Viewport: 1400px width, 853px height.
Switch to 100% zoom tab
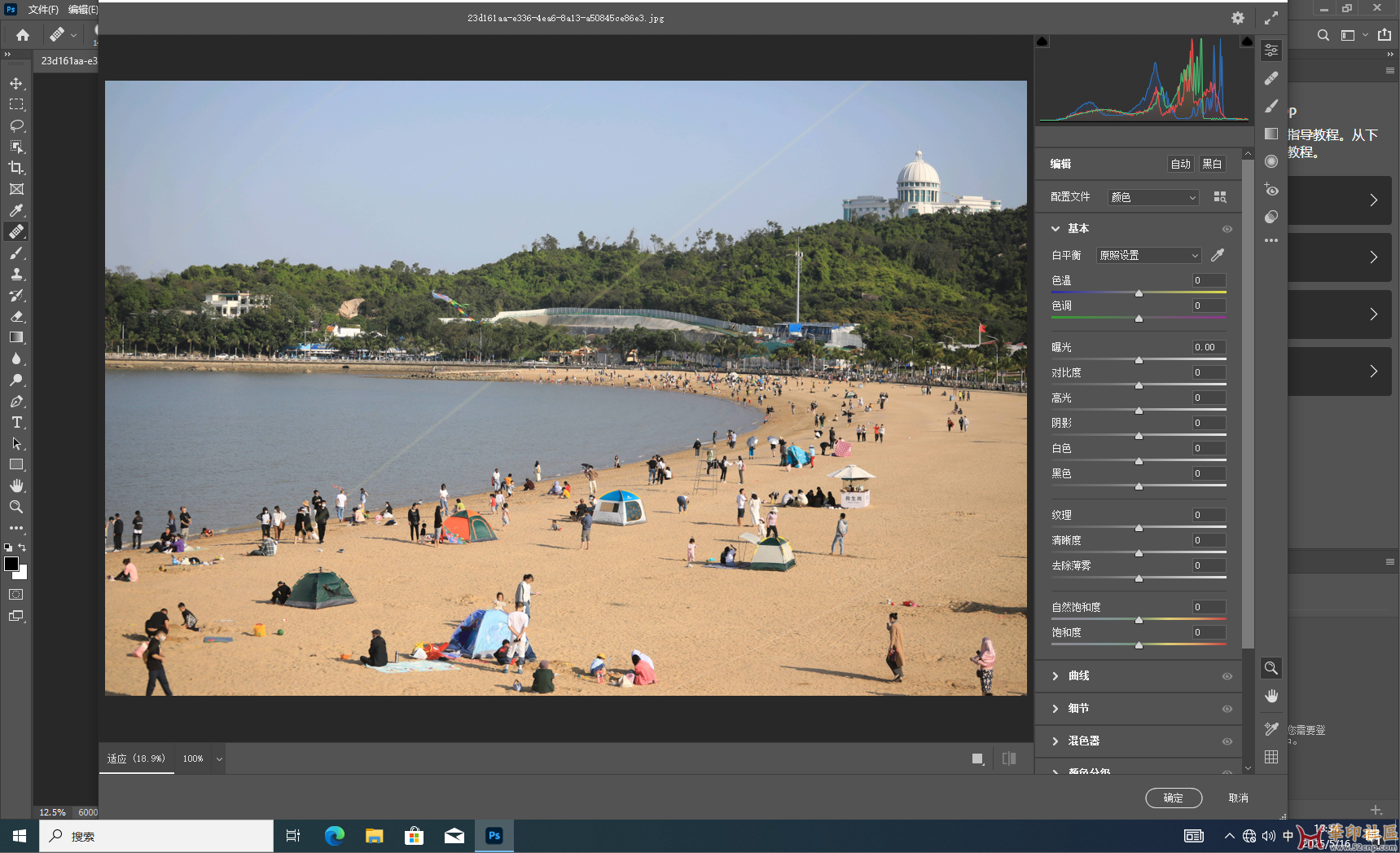tap(193, 758)
